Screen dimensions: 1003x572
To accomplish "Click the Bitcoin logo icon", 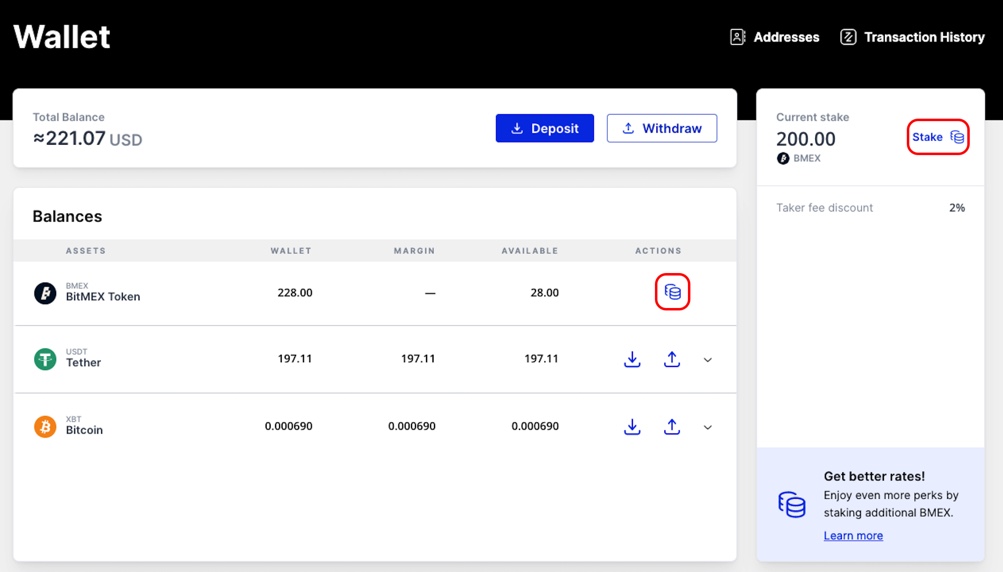I will 45,427.
